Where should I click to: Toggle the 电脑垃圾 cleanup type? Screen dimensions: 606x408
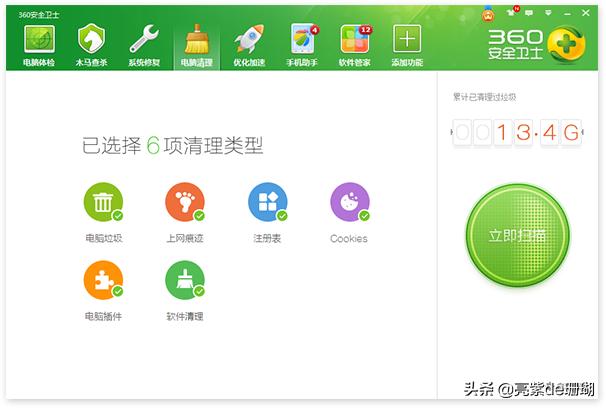click(103, 203)
